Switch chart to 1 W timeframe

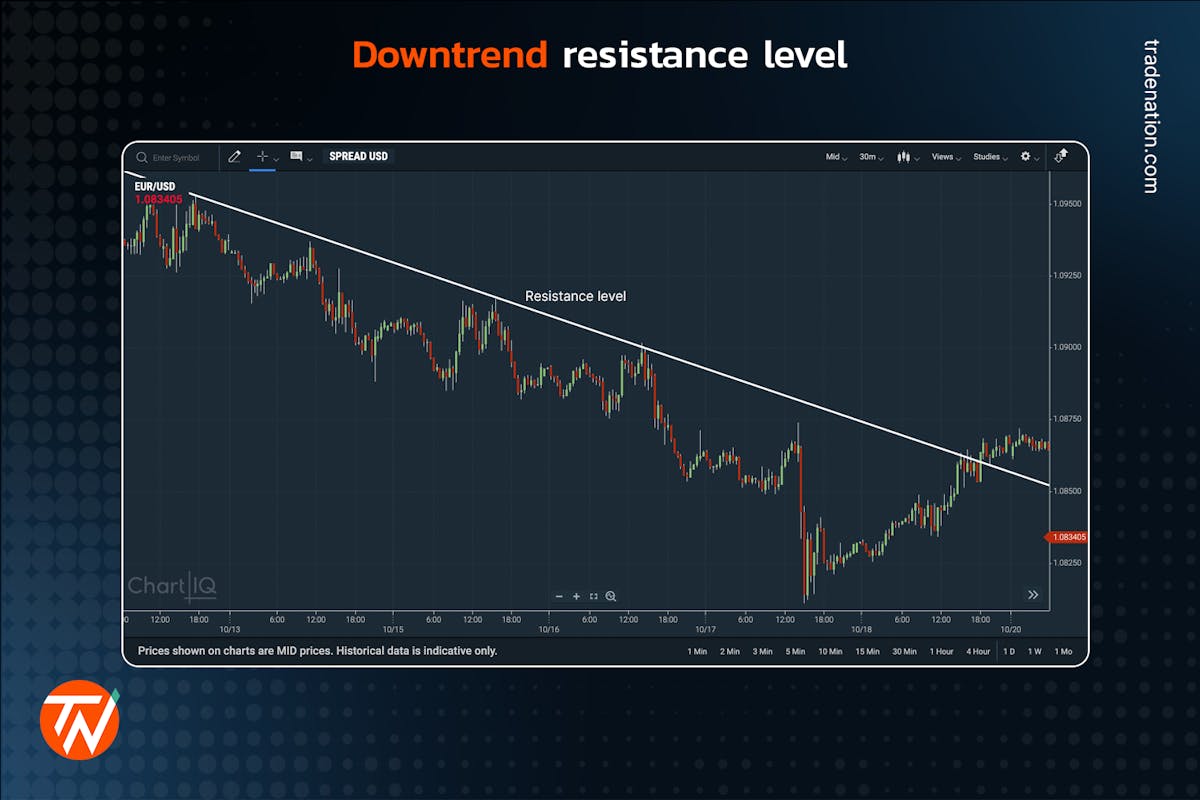click(1035, 651)
